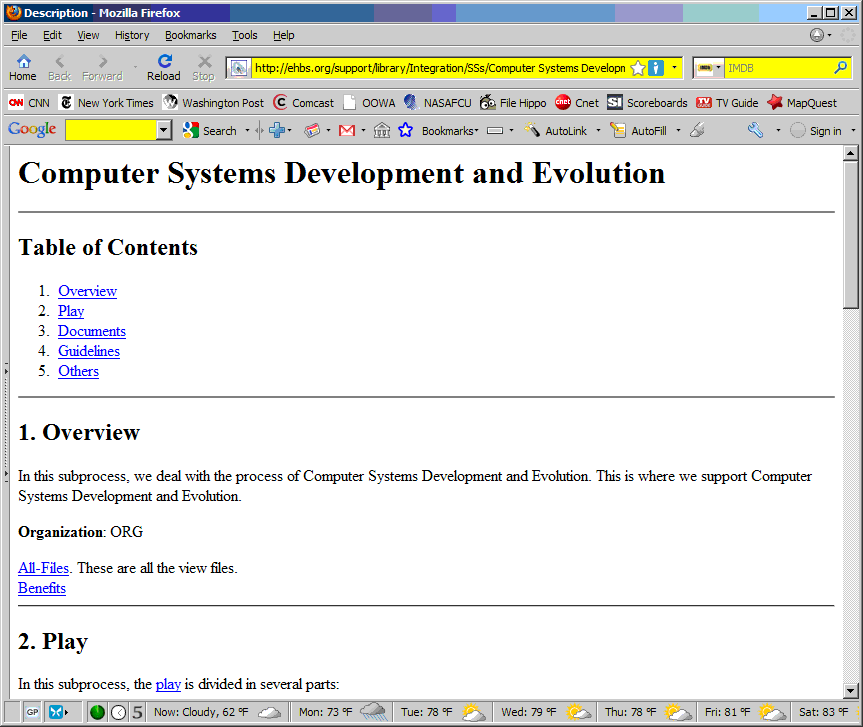The image size is (863, 727).
Task: Click the AutoFill button
Action: point(639,130)
